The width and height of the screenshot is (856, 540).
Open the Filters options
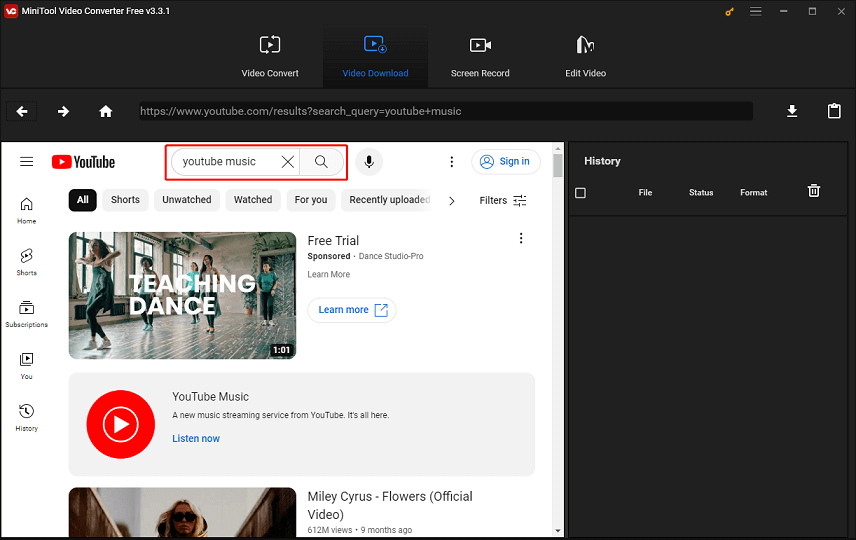(x=503, y=200)
